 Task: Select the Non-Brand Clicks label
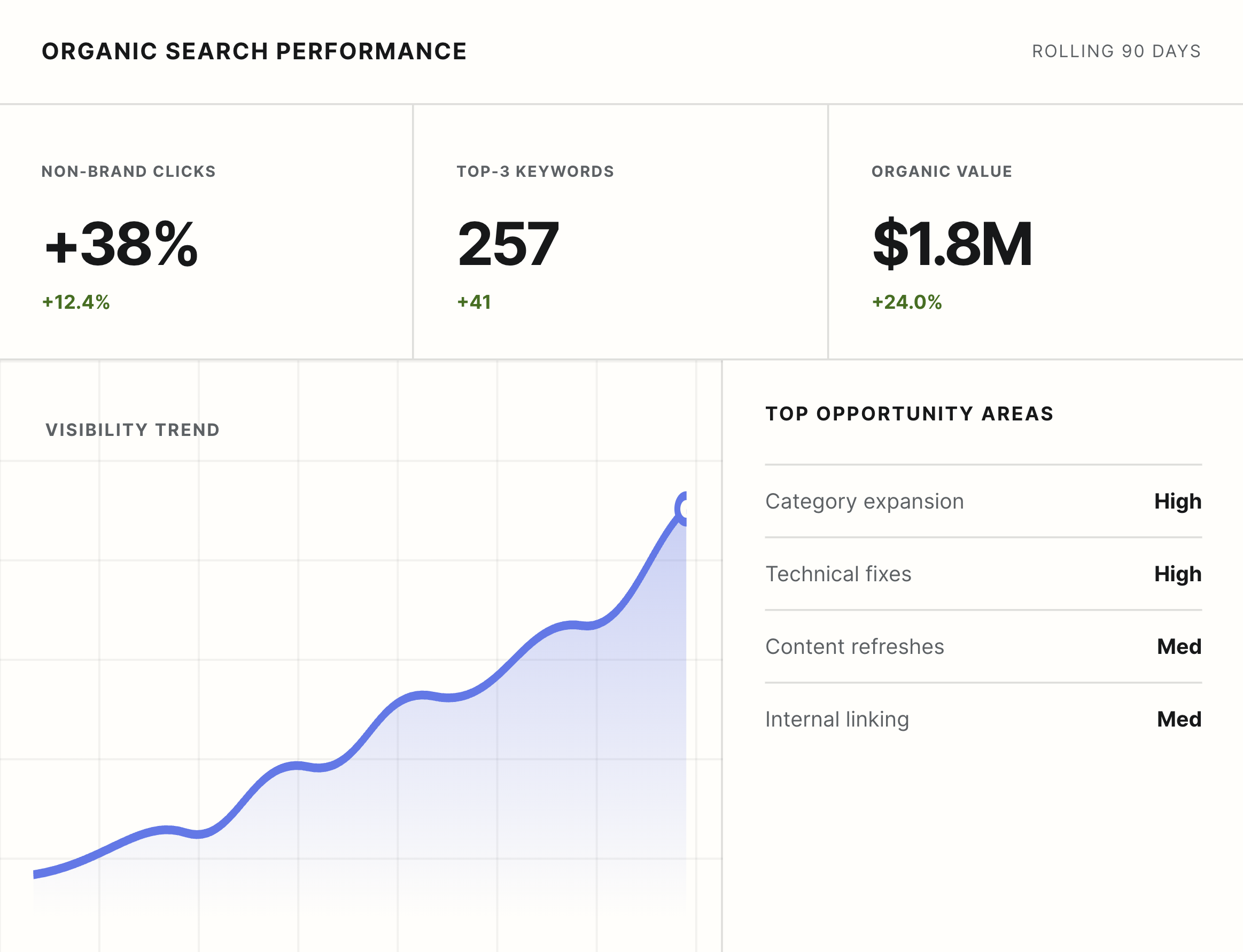click(129, 171)
